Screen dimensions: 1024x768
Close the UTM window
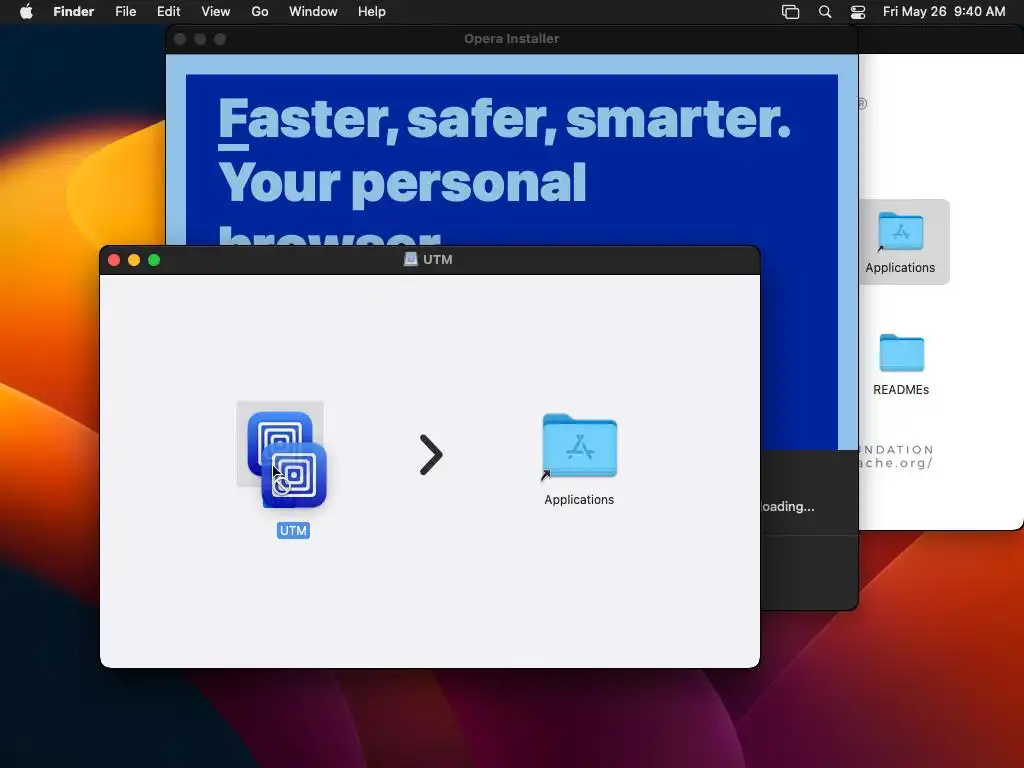[114, 260]
